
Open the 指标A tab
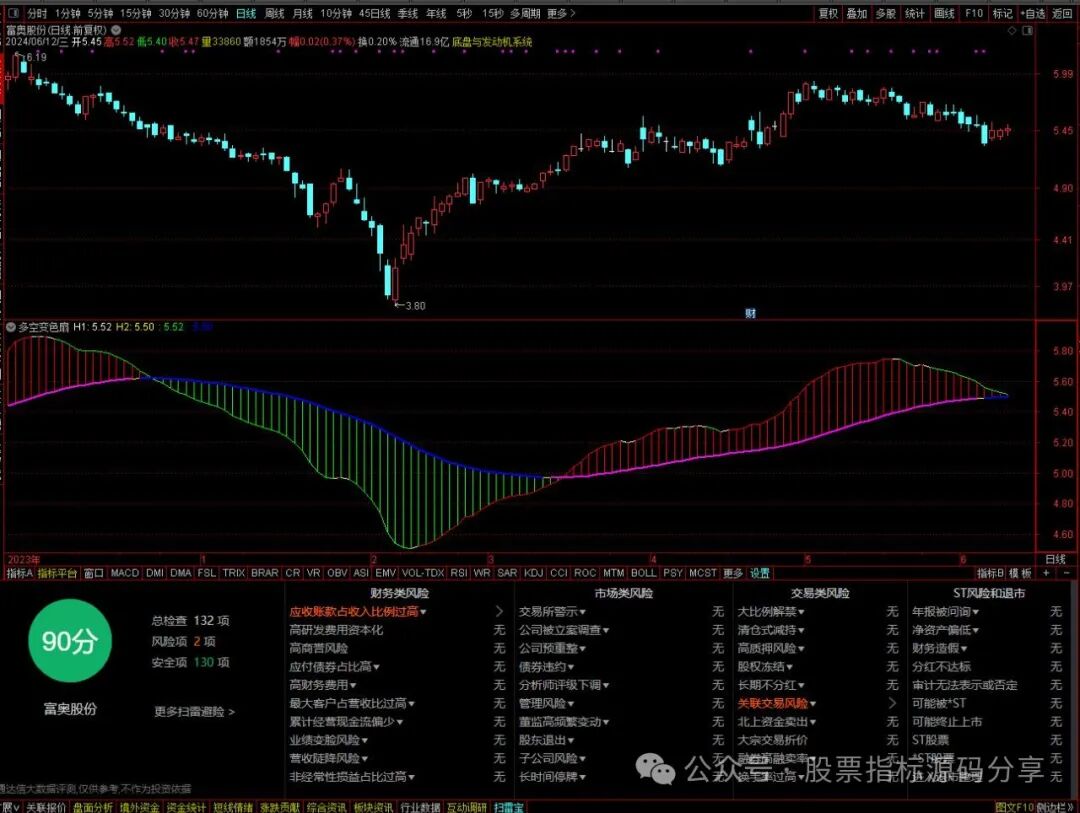pyautogui.click(x=19, y=573)
